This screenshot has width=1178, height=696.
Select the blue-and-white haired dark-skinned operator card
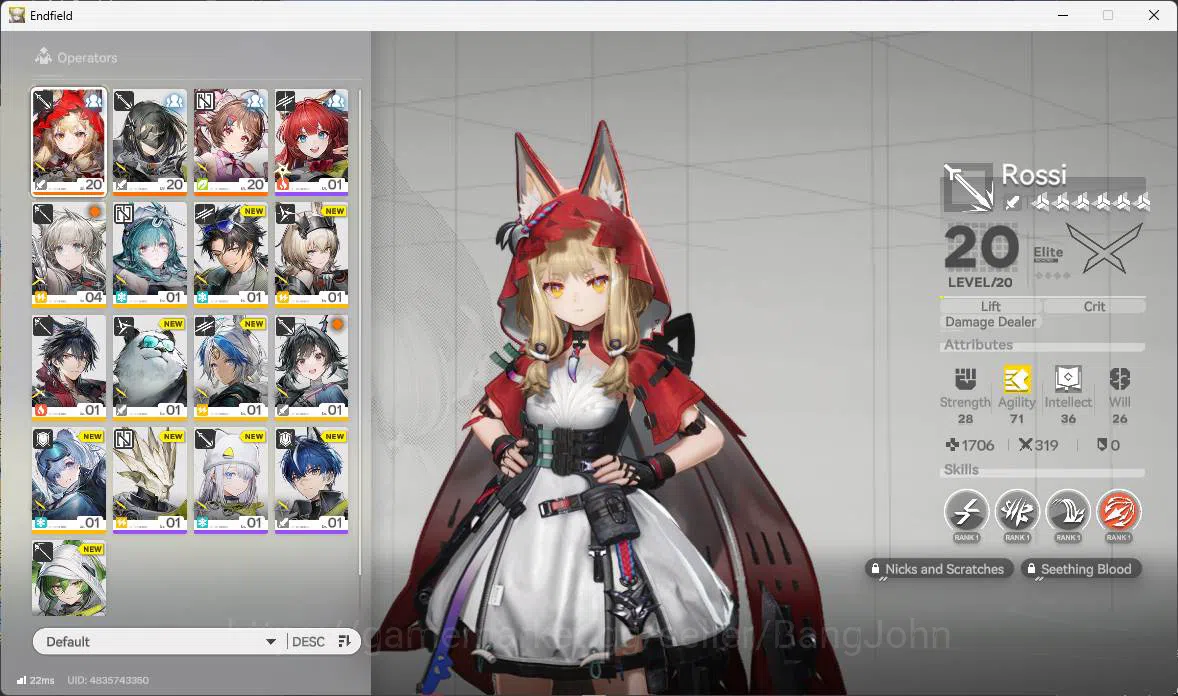click(x=231, y=367)
